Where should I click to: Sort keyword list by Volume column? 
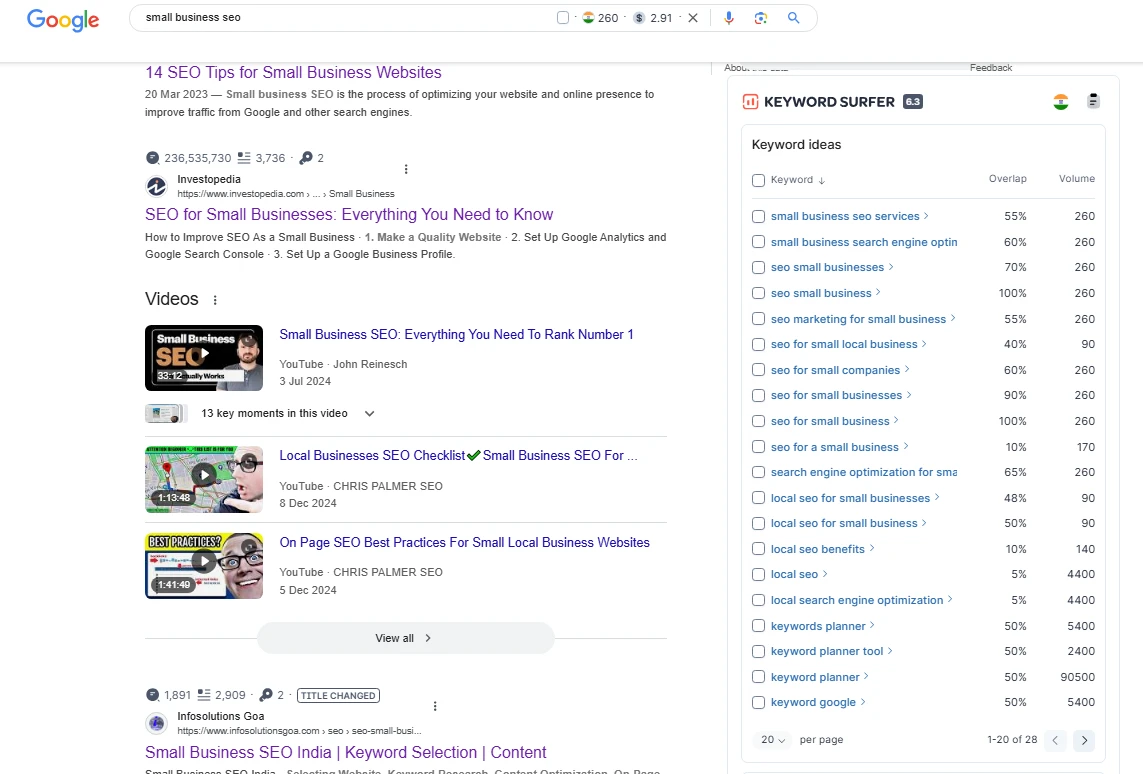(1076, 179)
